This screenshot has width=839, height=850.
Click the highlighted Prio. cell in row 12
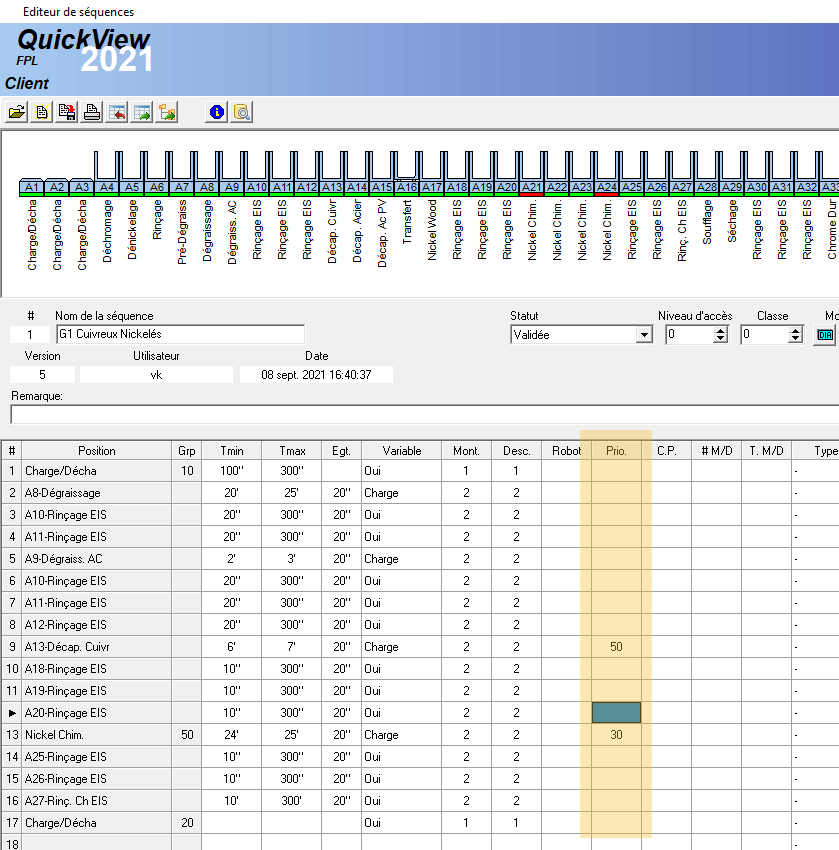tap(616, 713)
